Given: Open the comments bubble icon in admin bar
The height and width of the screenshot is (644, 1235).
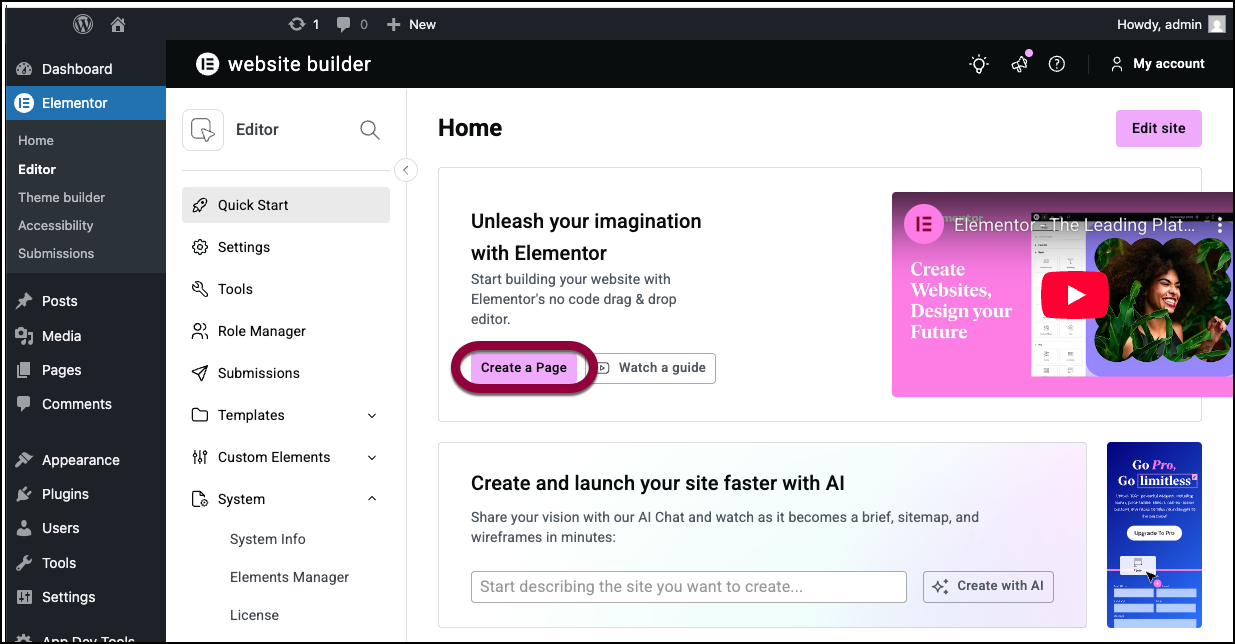Looking at the screenshot, I should point(344,24).
